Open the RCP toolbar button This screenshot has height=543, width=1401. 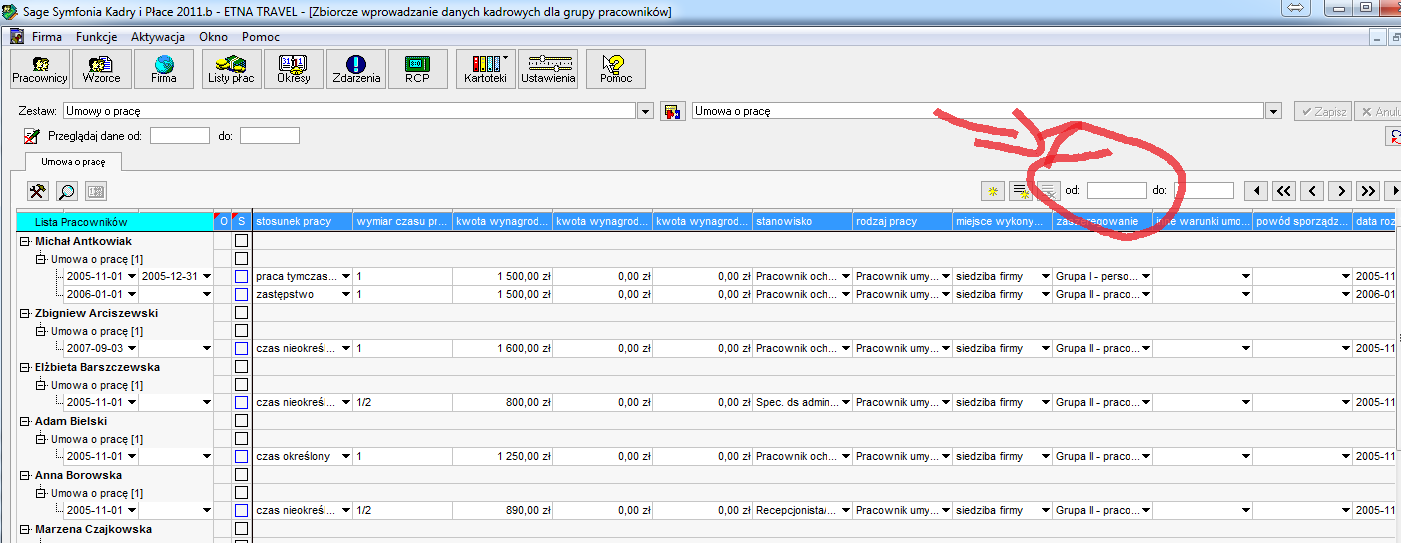(418, 68)
